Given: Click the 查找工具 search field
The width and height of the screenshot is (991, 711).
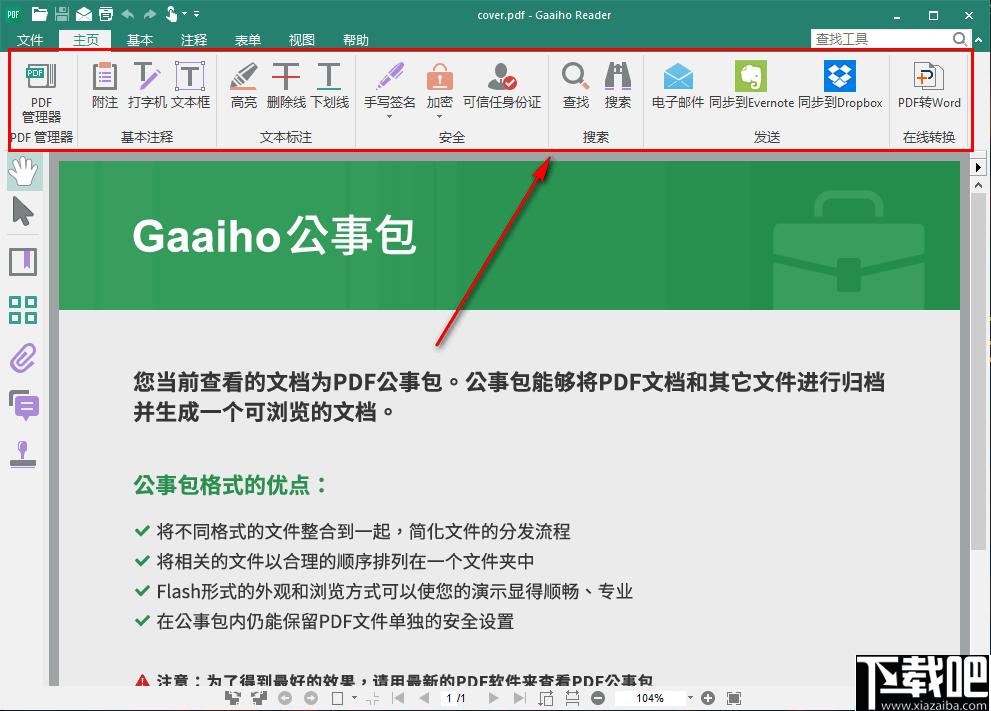Looking at the screenshot, I should pos(882,39).
